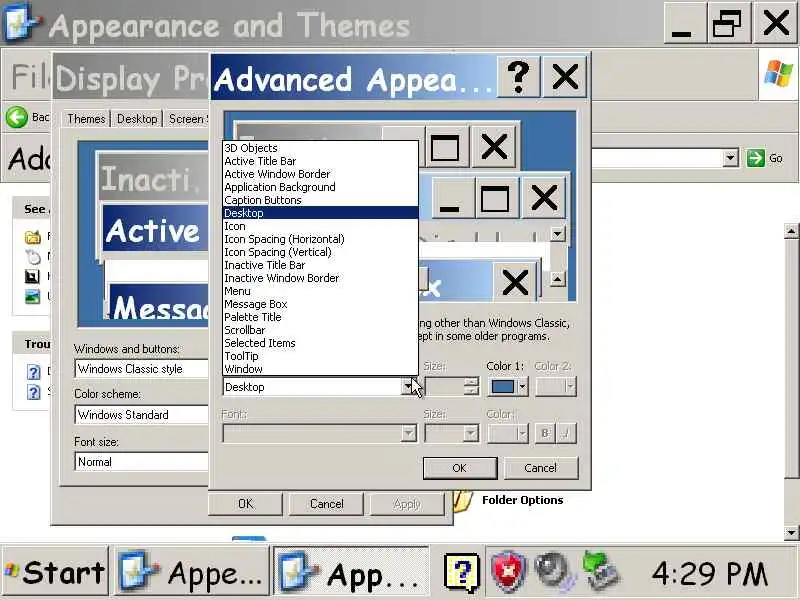Select the Menu entry in the list
800x600 pixels.
(320, 291)
